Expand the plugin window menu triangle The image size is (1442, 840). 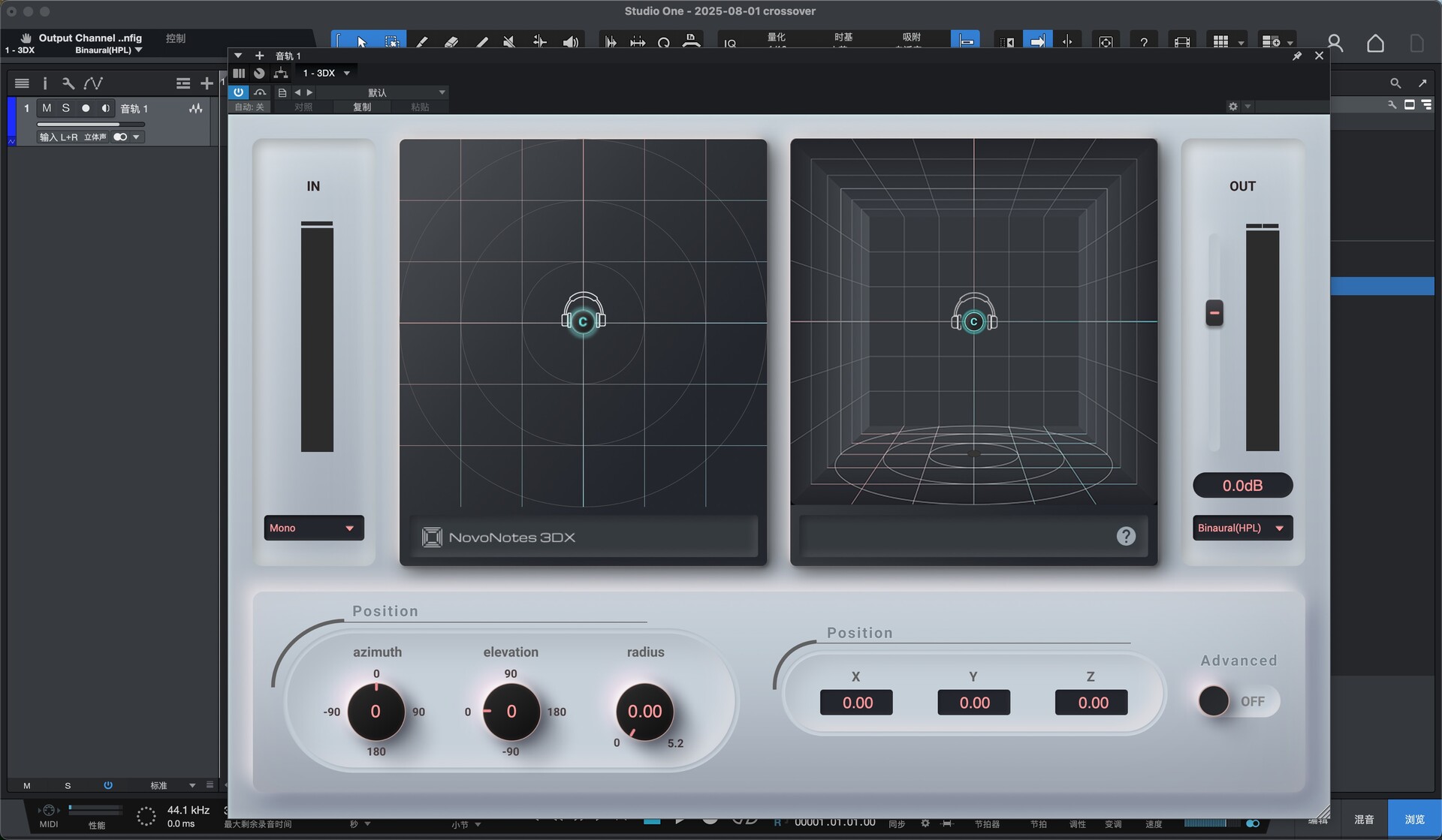[x=238, y=56]
